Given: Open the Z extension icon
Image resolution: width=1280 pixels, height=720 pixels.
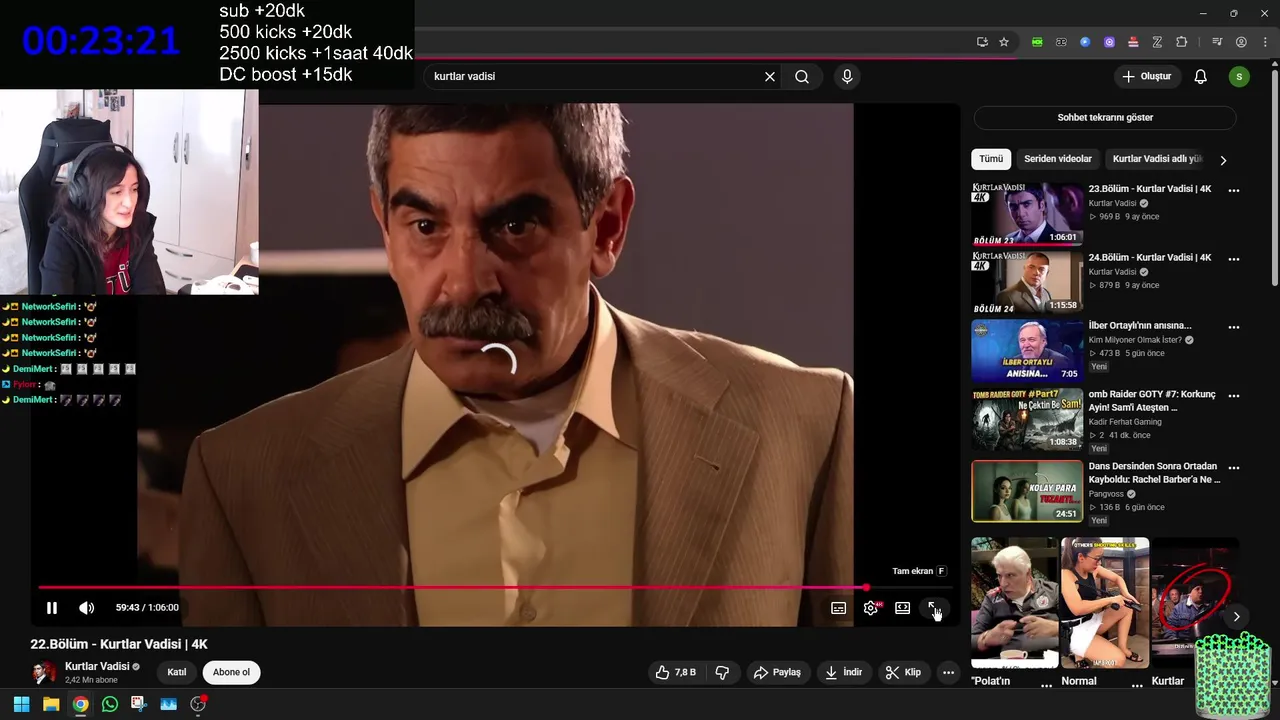Looking at the screenshot, I should pyautogui.click(x=1157, y=42).
